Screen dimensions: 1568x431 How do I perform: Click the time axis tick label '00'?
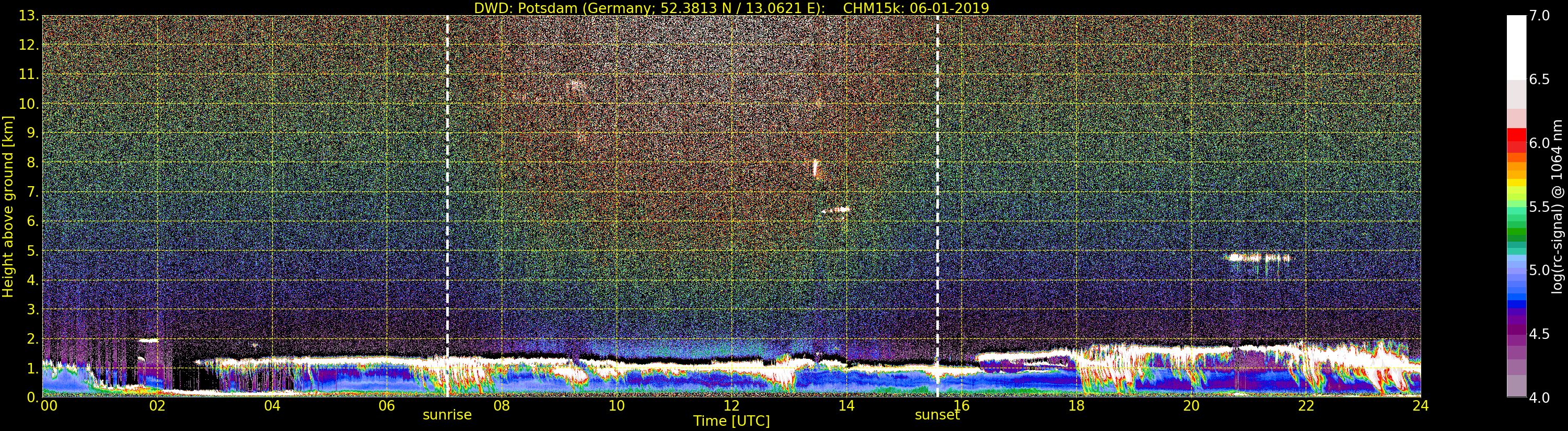click(x=49, y=406)
